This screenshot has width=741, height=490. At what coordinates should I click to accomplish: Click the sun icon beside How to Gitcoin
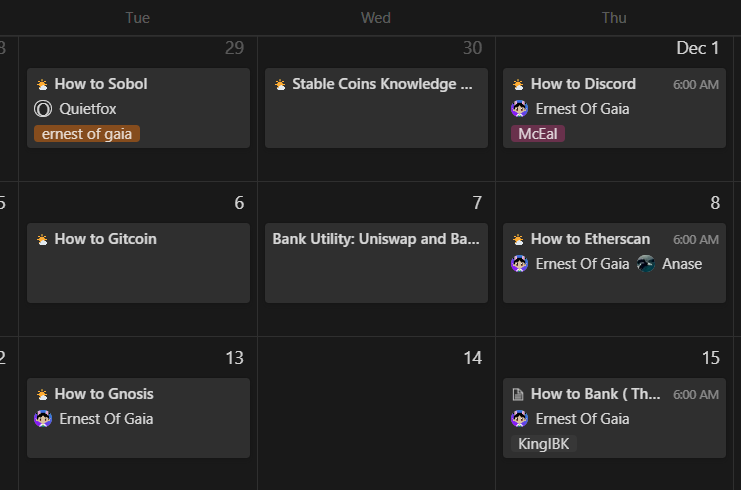(42, 240)
